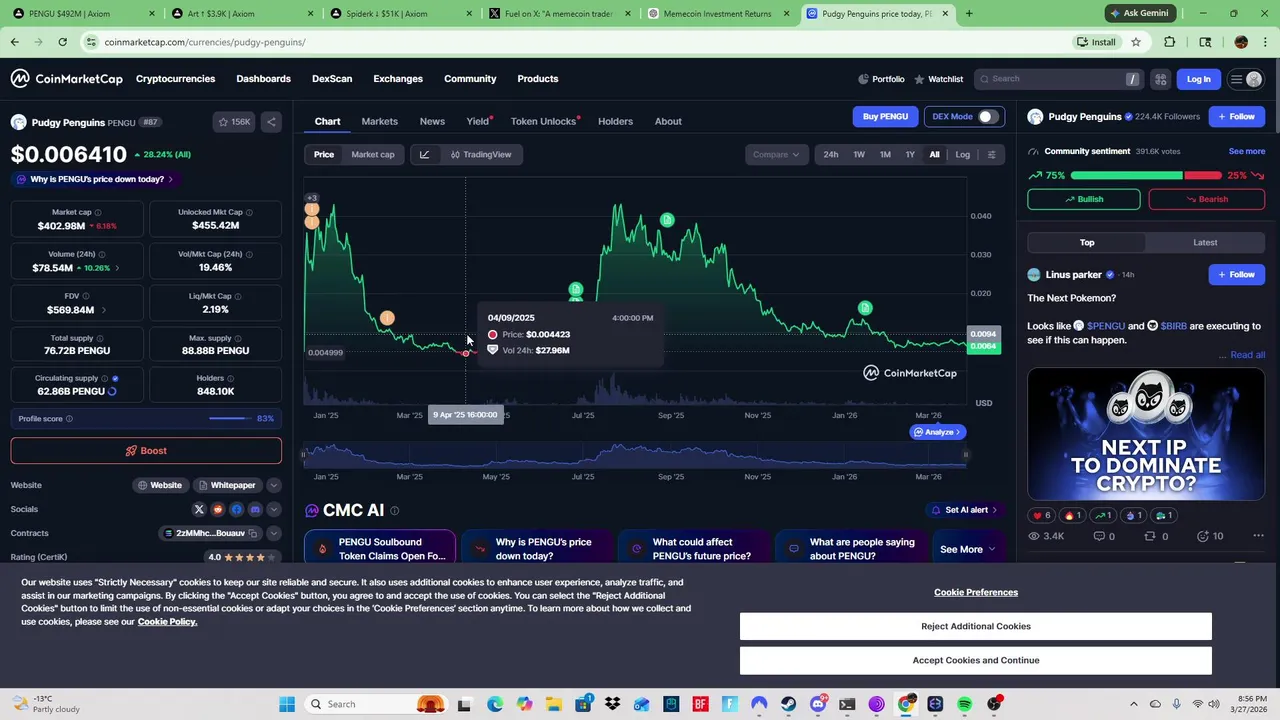
Task: Open 'Why is PENGU's price down today?' banner
Action: (x=95, y=179)
